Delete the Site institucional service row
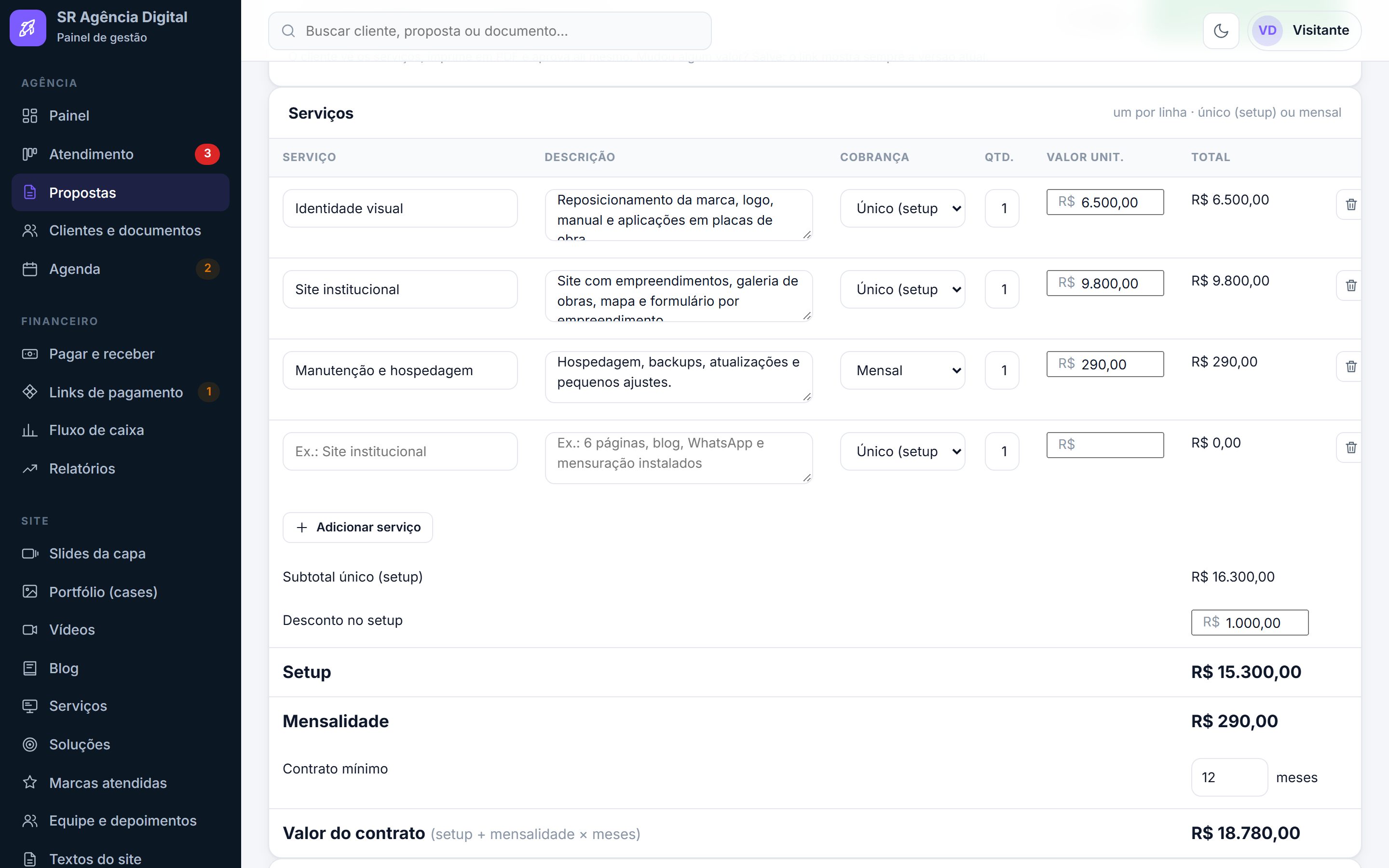The height and width of the screenshot is (868, 1389). point(1350,285)
